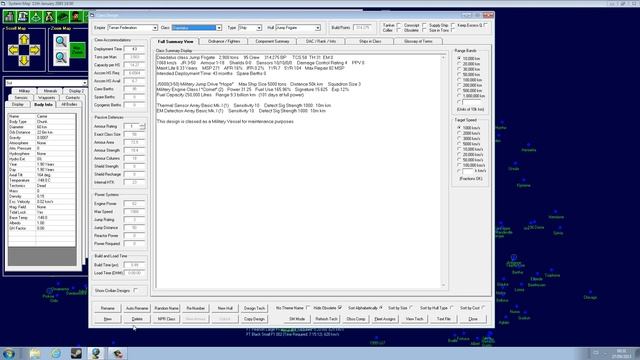Toggle the Supply Ship checkbox

pyautogui.click(x=453, y=25)
